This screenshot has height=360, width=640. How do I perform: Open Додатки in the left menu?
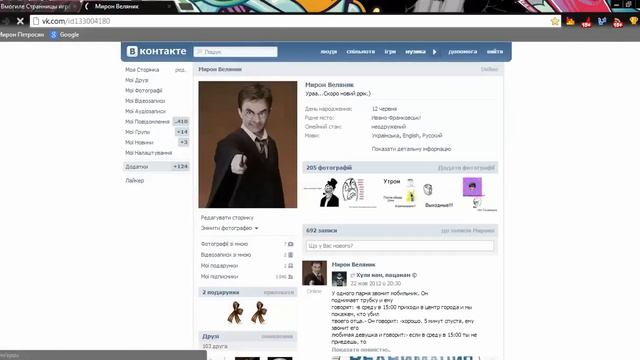pyautogui.click(x=137, y=167)
